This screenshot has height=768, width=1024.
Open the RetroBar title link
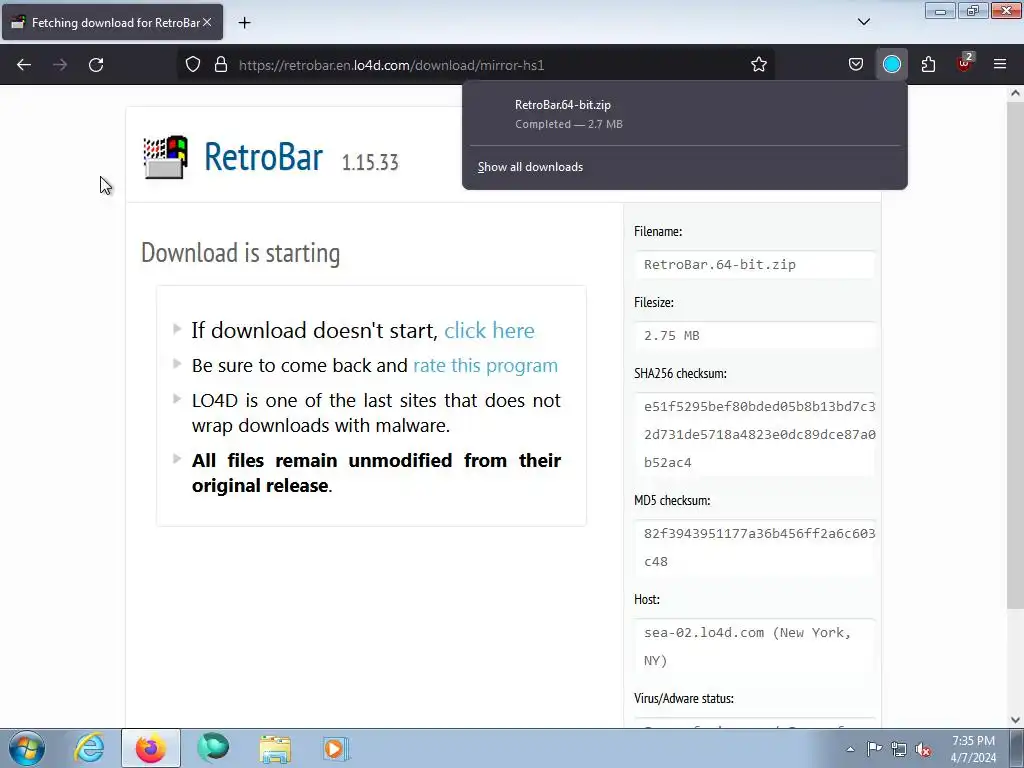[263, 157]
